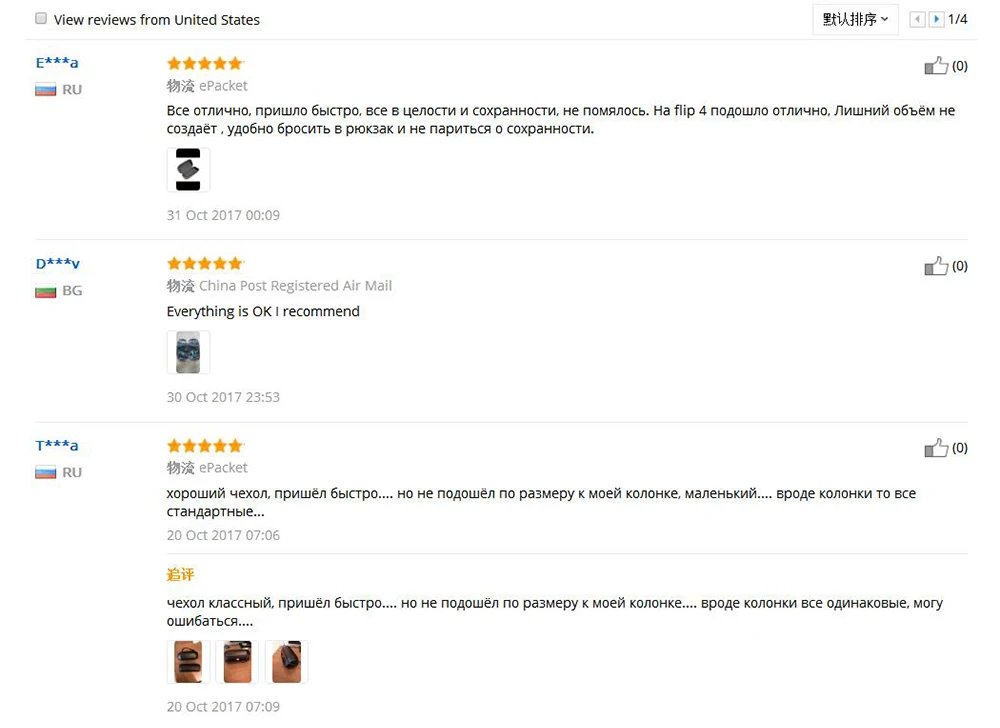1000x728 pixels.
Task: Like E***a's review with thumbs-up icon
Action: (x=936, y=66)
